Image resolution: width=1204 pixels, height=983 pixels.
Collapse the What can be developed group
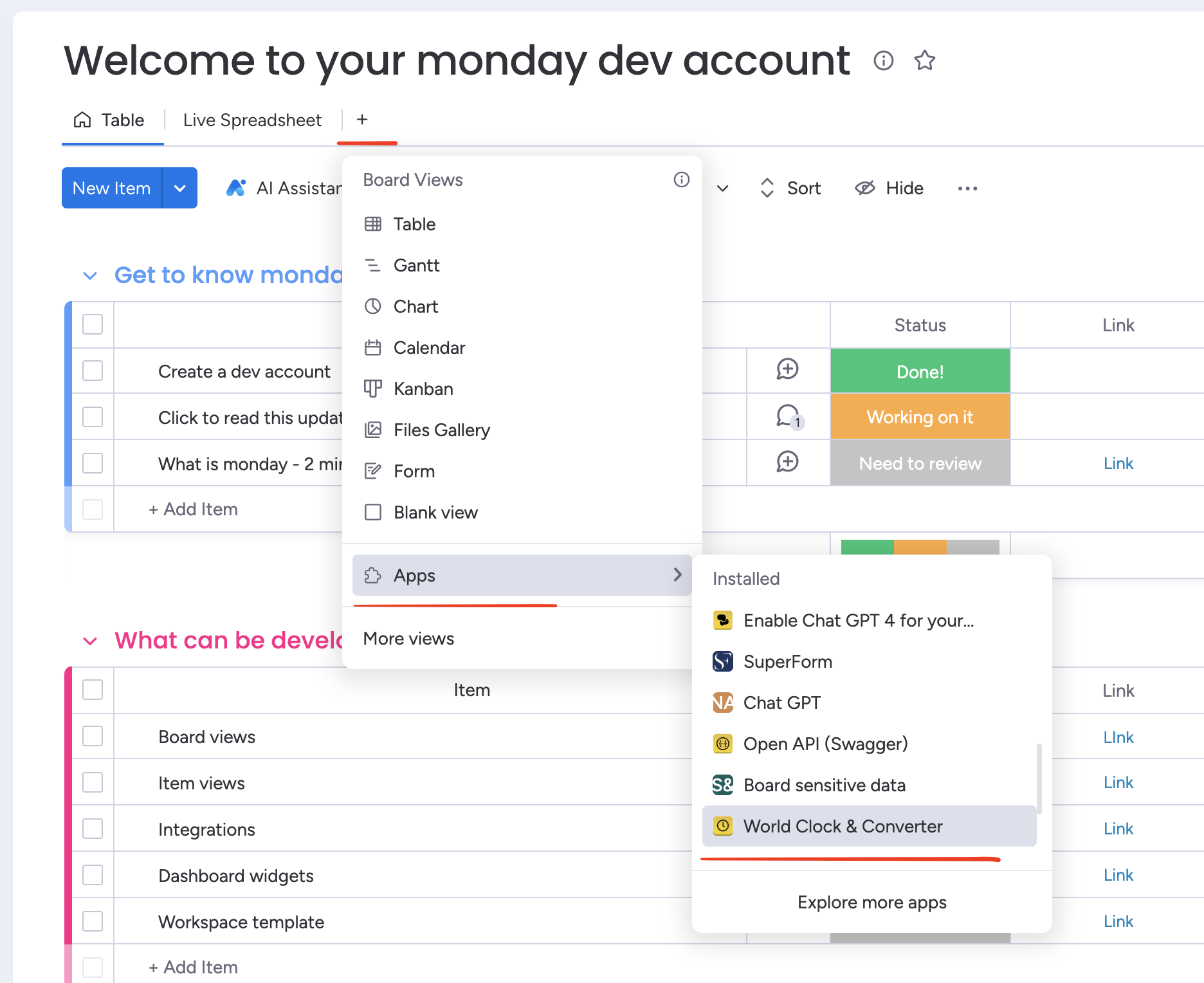tap(90, 641)
